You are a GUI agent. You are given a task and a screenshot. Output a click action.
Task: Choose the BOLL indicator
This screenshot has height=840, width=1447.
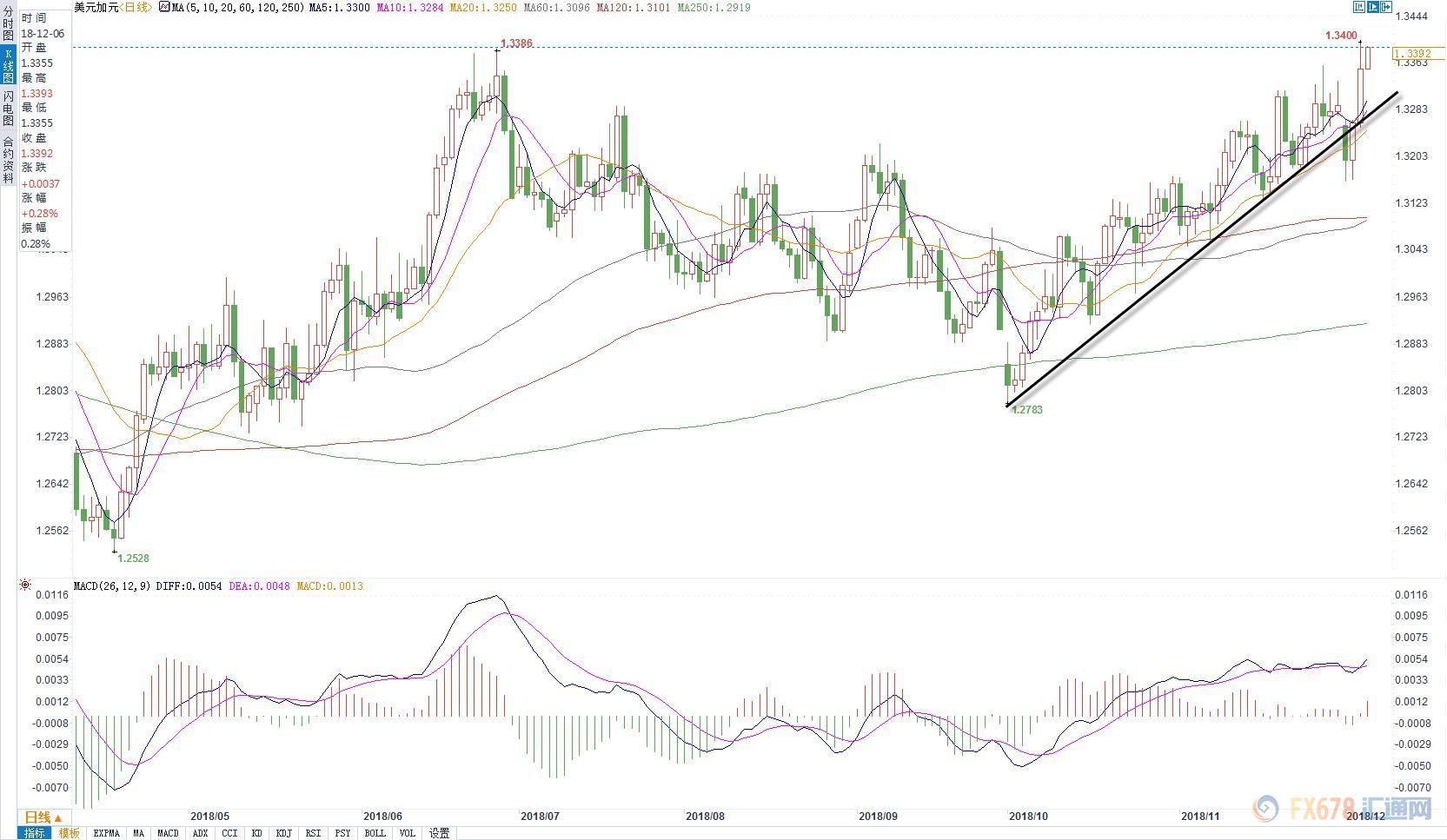[x=375, y=833]
